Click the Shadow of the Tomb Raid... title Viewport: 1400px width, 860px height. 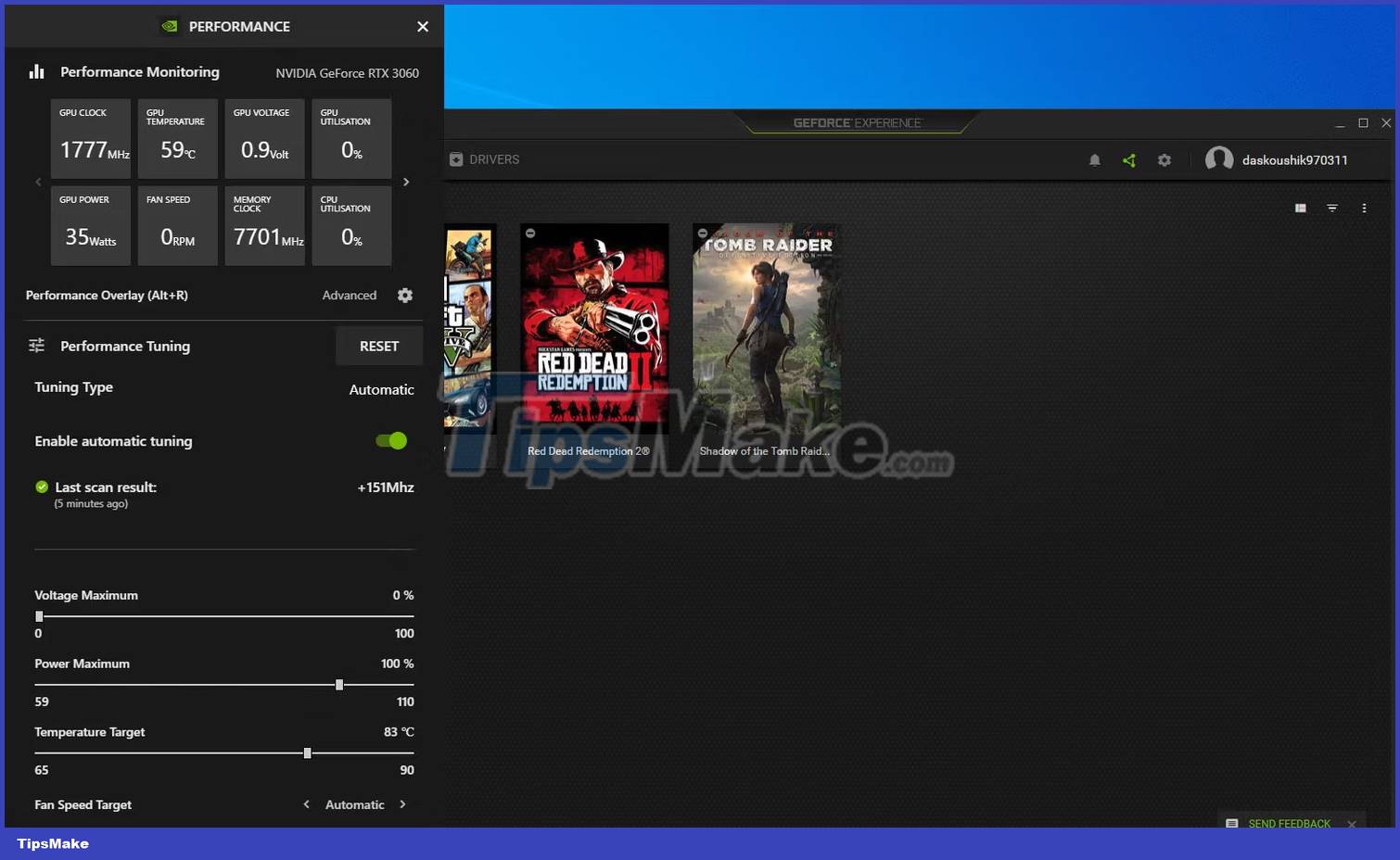(x=765, y=451)
